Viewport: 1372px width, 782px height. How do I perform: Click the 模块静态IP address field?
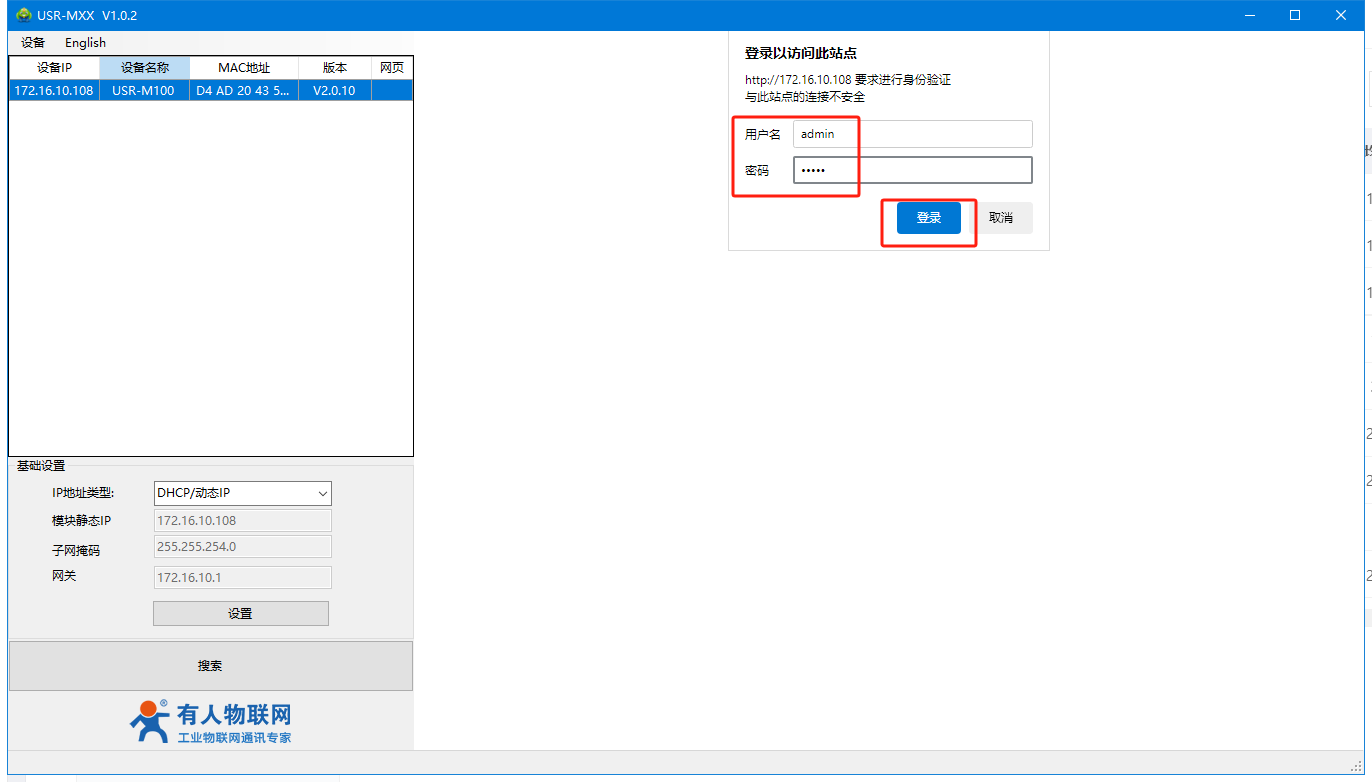click(243, 520)
